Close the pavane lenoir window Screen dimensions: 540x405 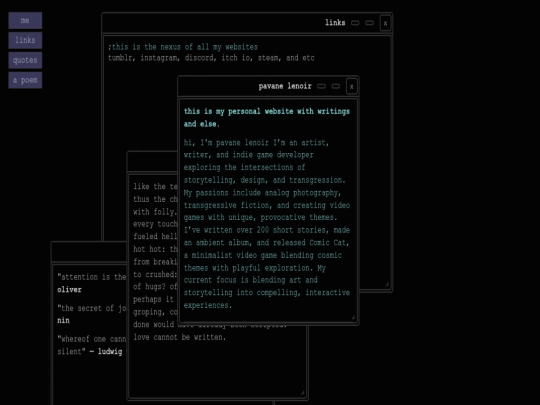352,86
